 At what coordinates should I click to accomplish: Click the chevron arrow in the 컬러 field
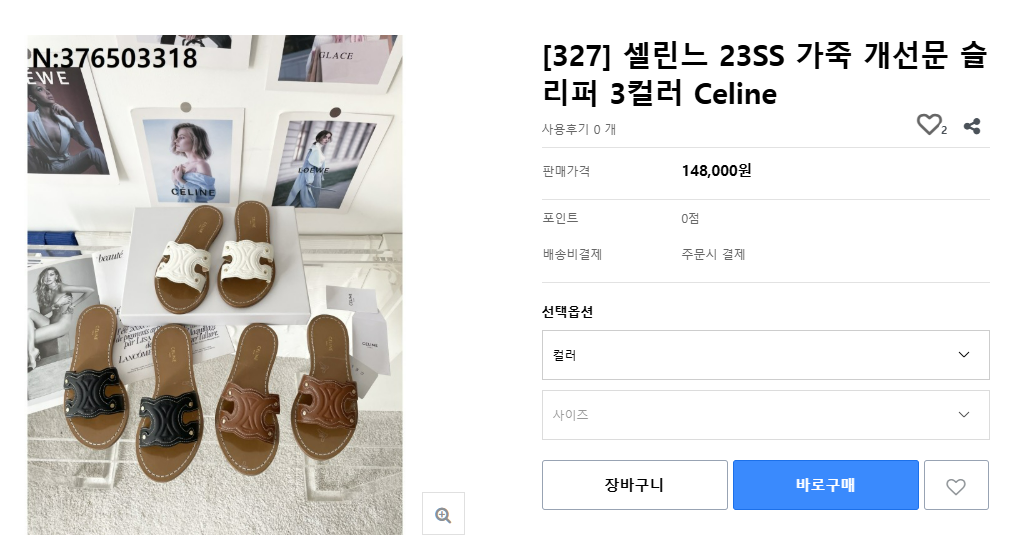coord(964,355)
